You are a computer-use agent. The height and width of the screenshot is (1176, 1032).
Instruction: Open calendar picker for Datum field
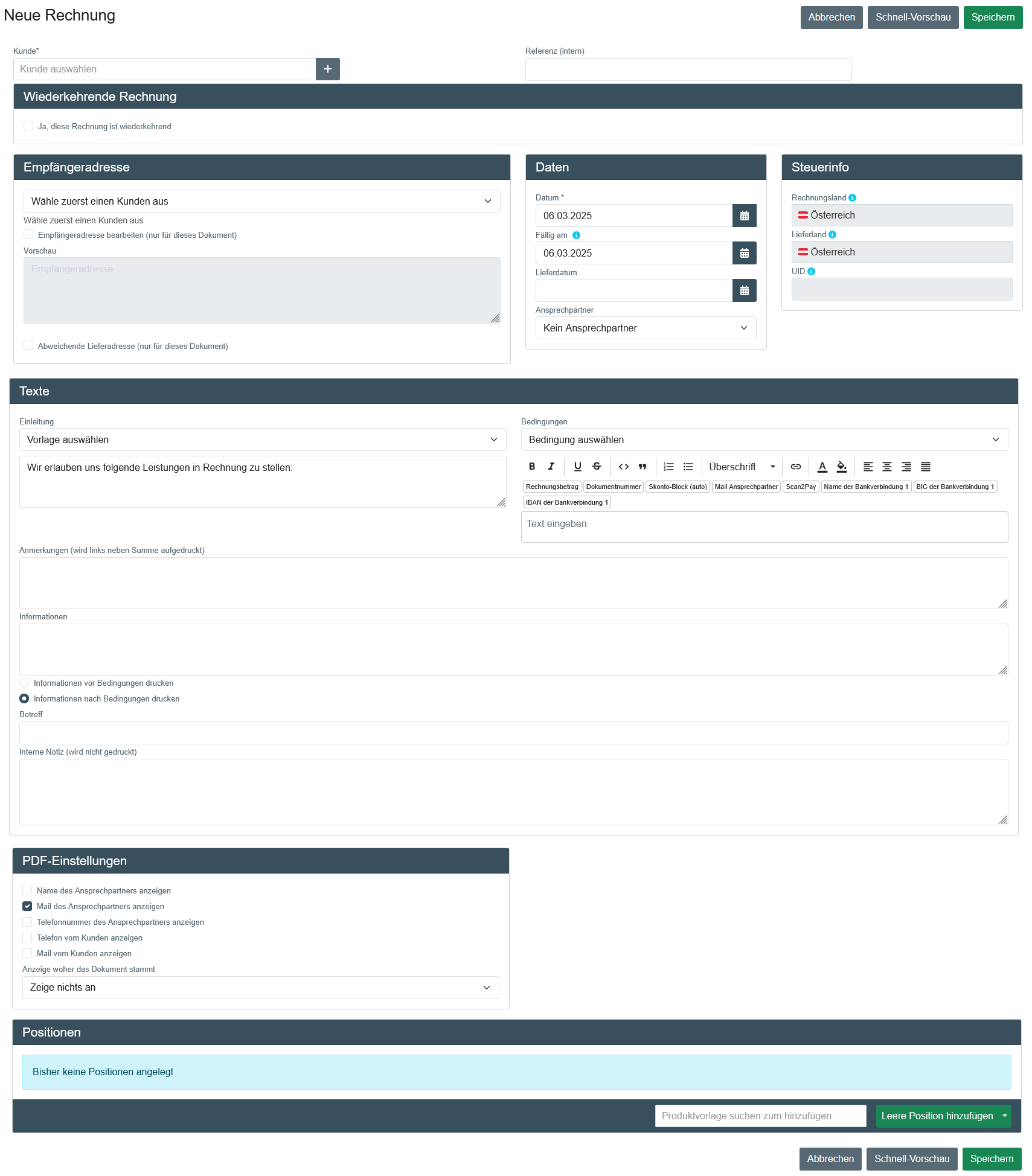coord(744,216)
